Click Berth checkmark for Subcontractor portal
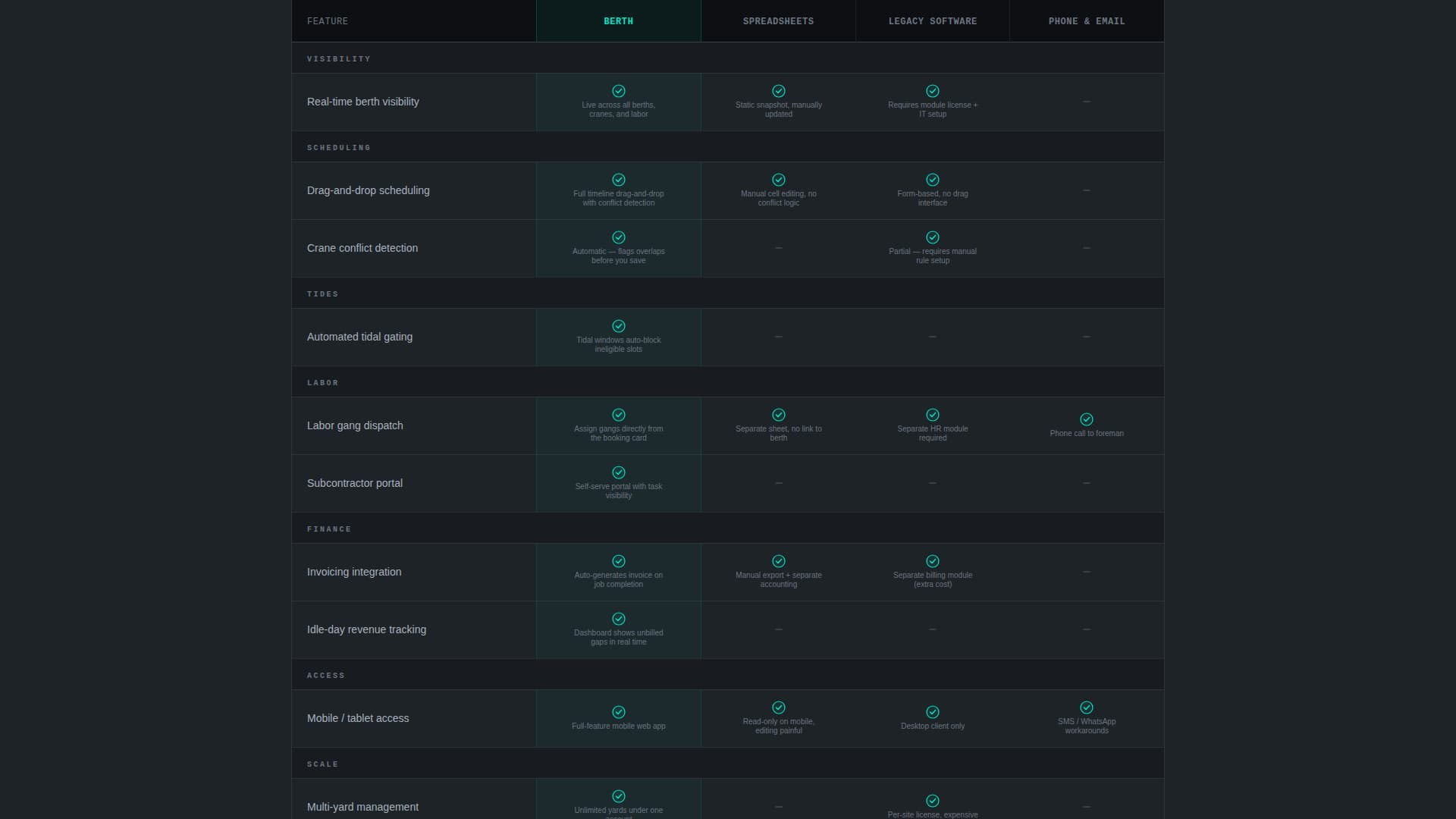The image size is (1456, 819). tap(619, 472)
